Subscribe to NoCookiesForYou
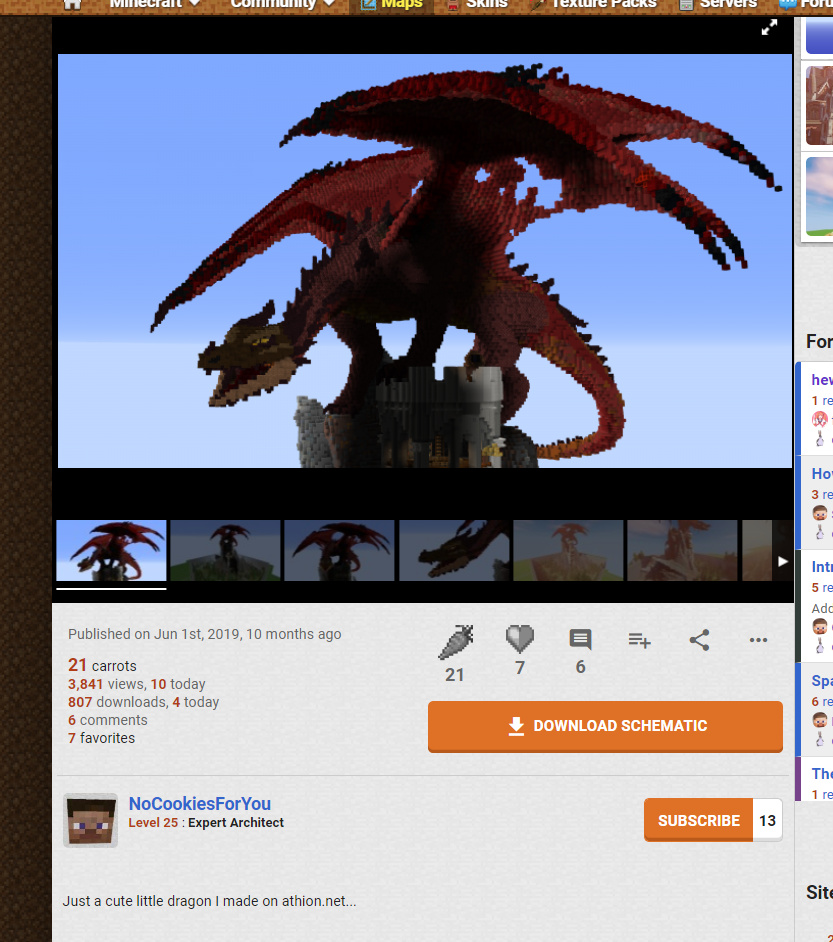Screen dimensions: 833x942 (x=698, y=820)
